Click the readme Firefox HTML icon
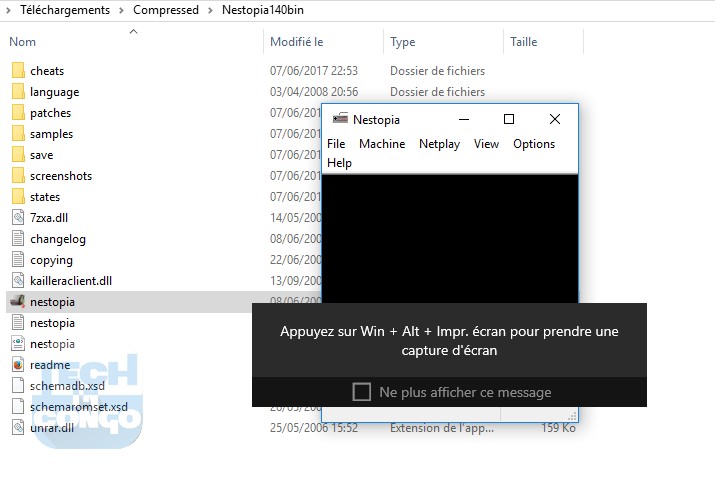This screenshot has height=477, width=715. point(18,364)
